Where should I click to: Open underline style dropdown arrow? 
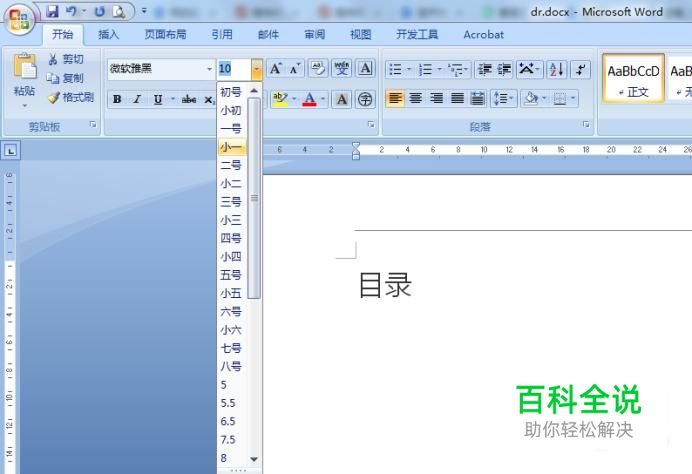[x=173, y=99]
